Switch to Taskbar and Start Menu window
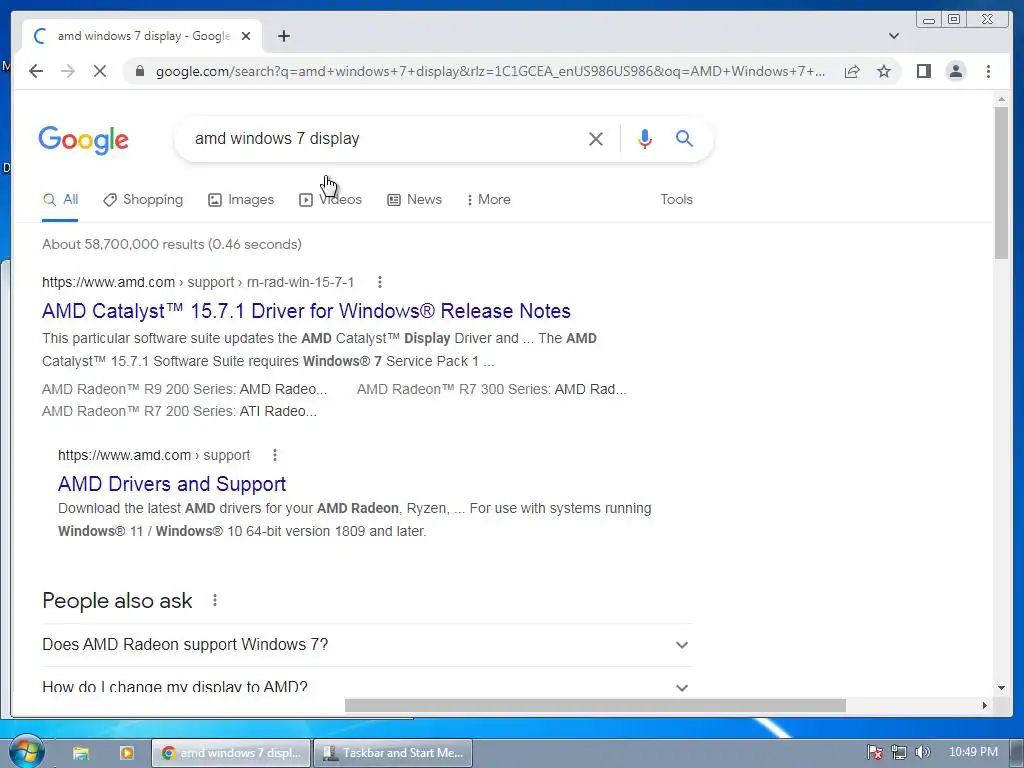The height and width of the screenshot is (768, 1024). point(392,753)
